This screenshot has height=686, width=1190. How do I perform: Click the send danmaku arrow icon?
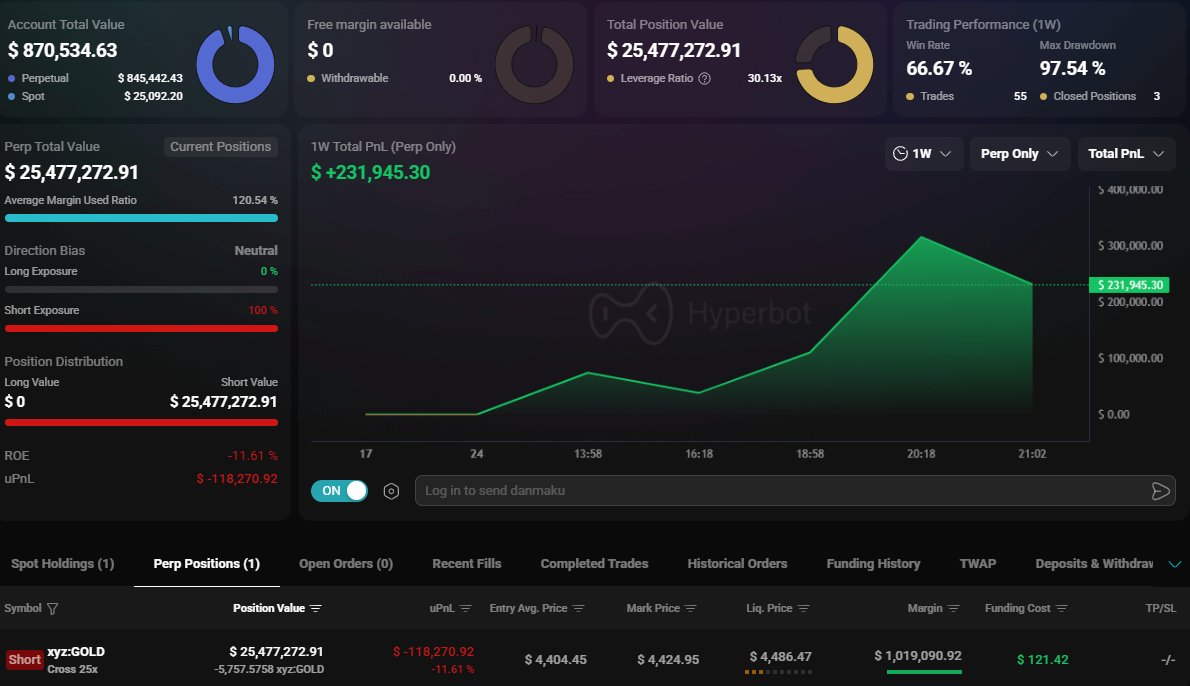pos(1160,491)
